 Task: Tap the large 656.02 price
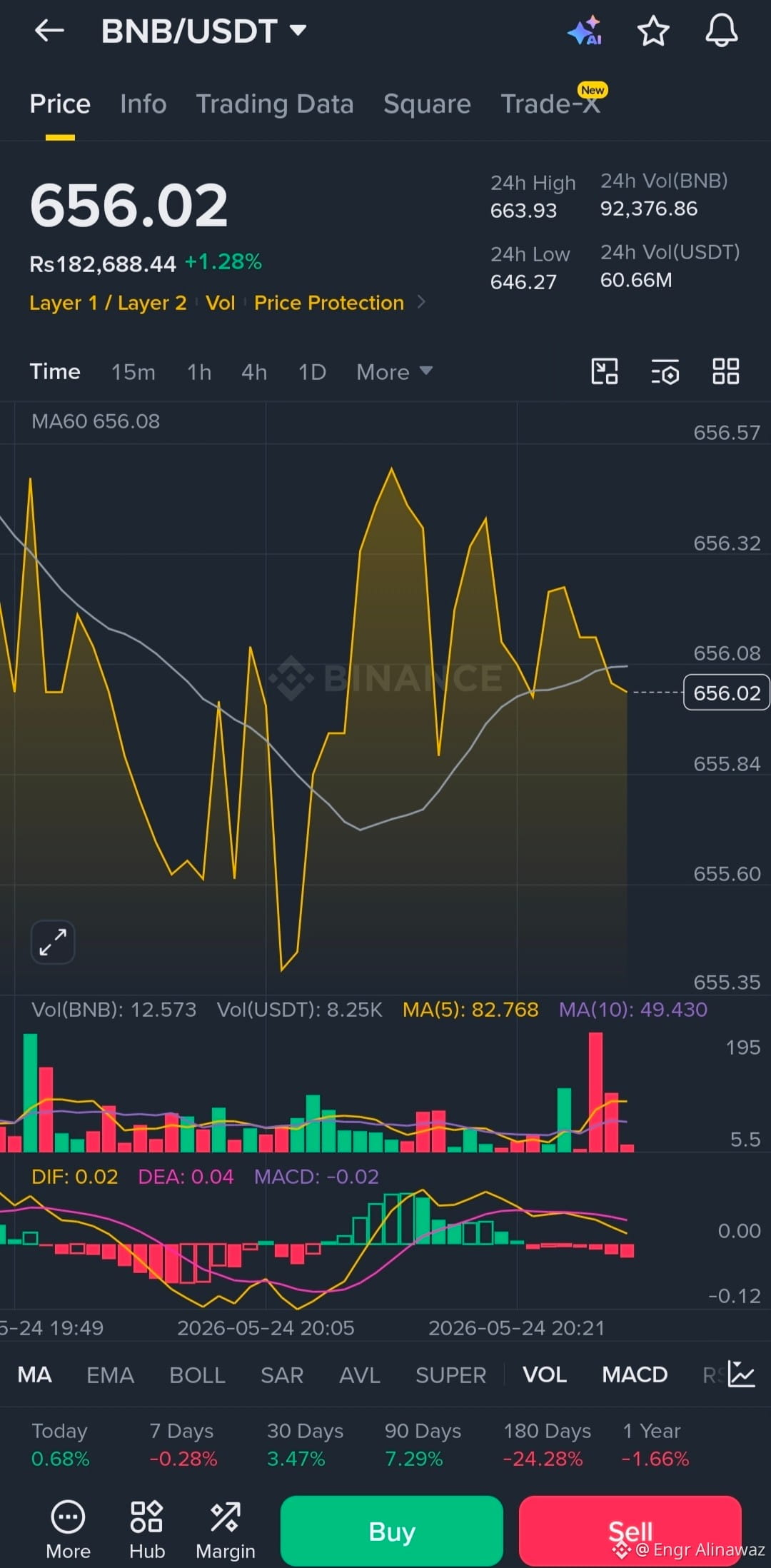click(x=128, y=206)
